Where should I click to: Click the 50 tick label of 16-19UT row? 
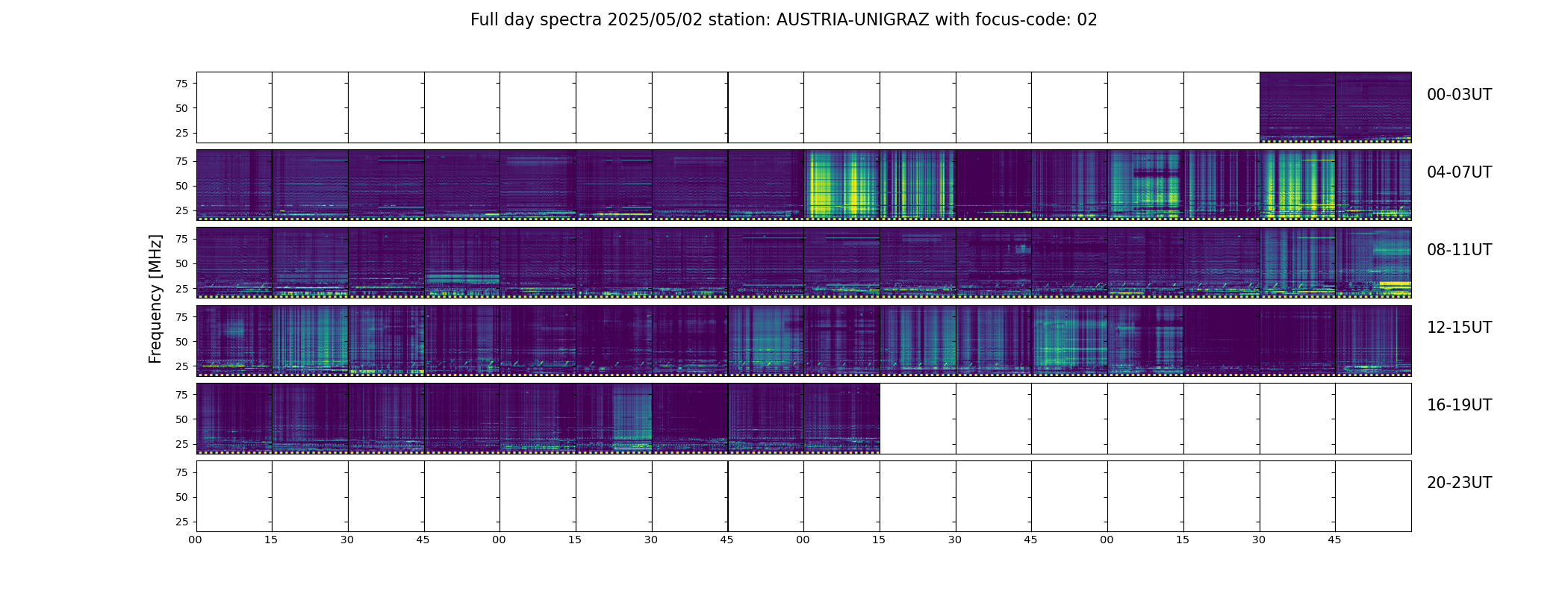click(x=181, y=419)
